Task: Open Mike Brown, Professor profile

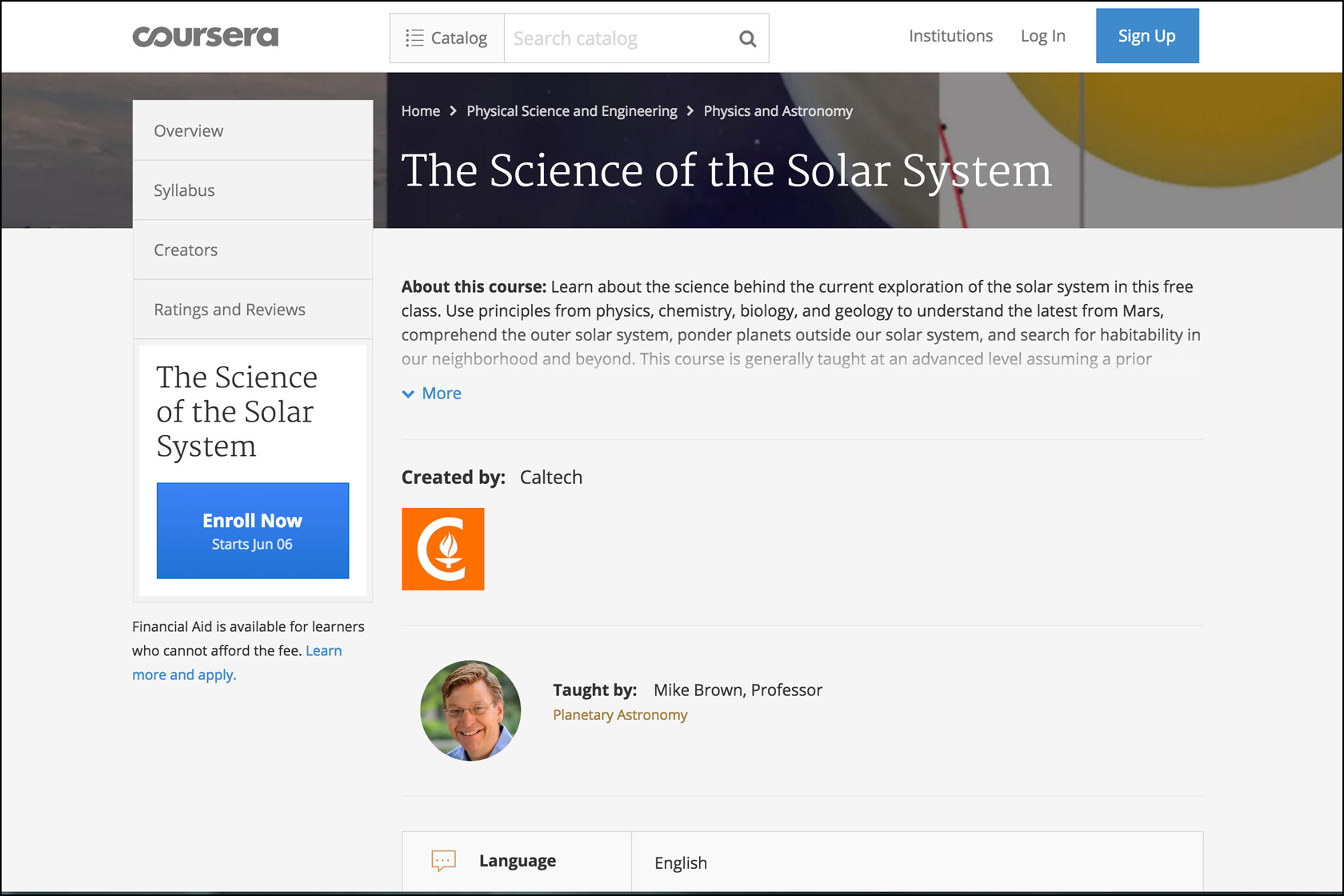Action: coord(738,690)
